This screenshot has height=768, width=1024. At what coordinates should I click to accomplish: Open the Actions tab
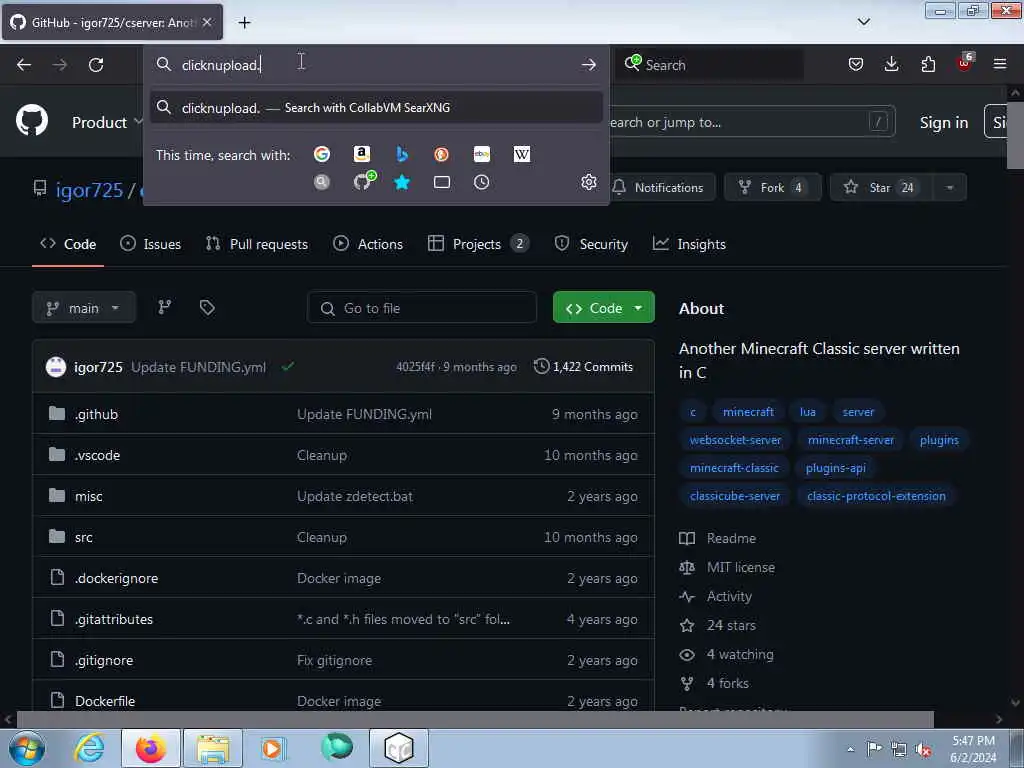click(x=368, y=244)
